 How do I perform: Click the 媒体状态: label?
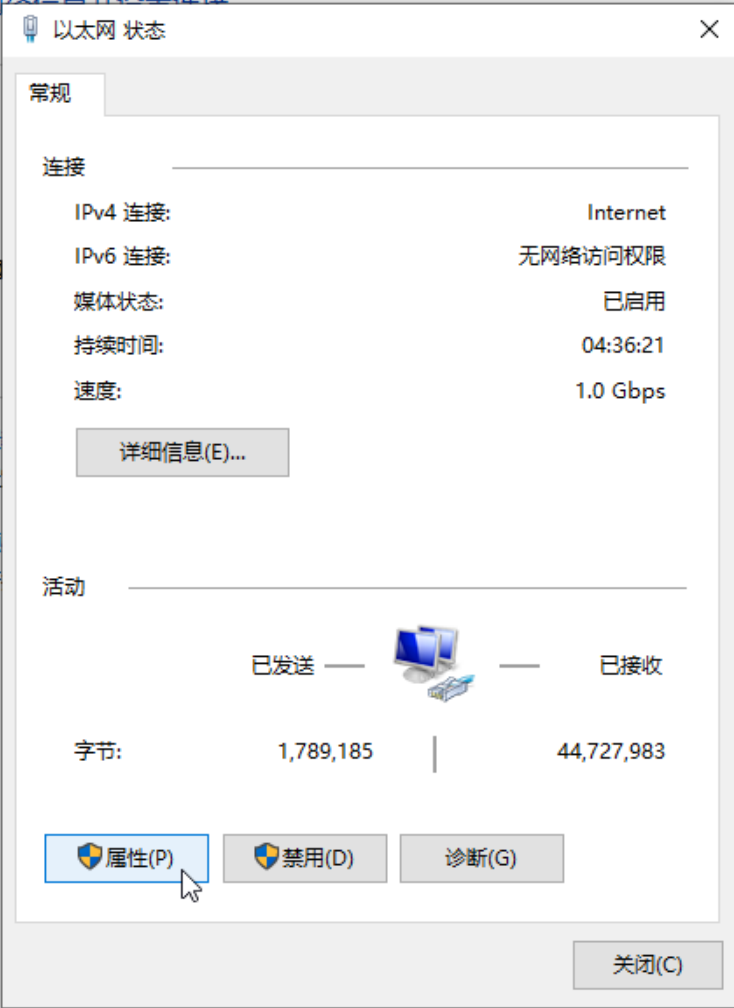(x=118, y=301)
